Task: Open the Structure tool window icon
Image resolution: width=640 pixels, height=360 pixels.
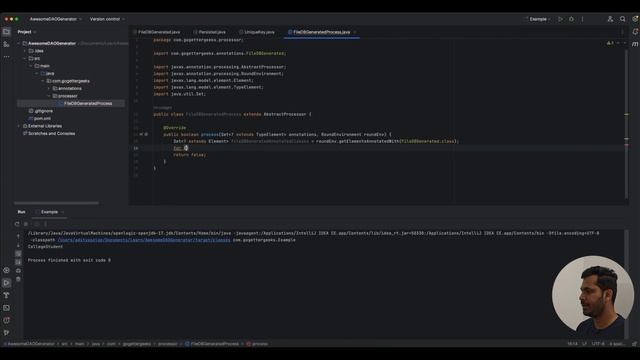Action: [x=7, y=44]
